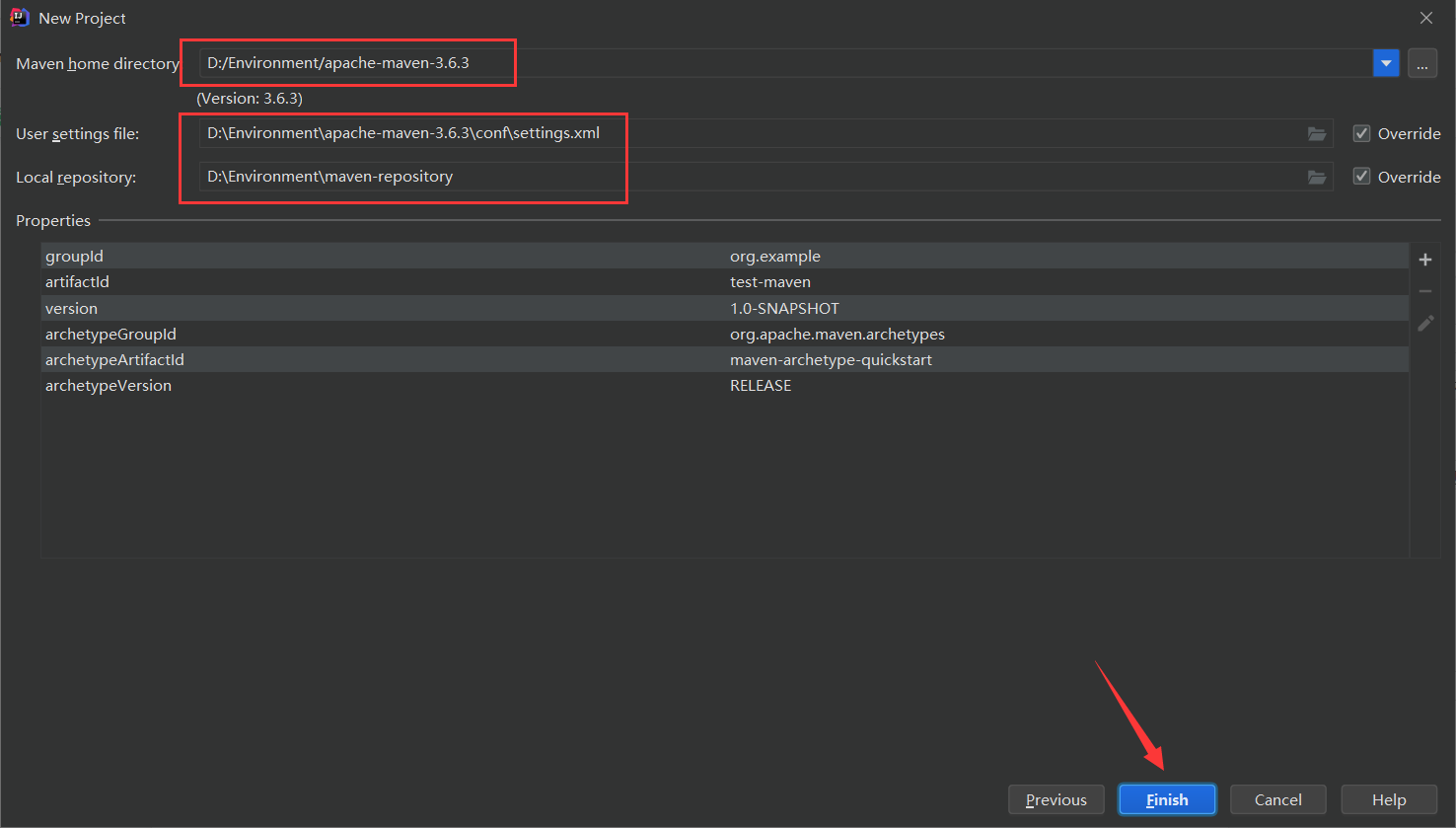Select the groupId property row
Image resolution: width=1456 pixels, height=828 pixels.
click(725, 256)
